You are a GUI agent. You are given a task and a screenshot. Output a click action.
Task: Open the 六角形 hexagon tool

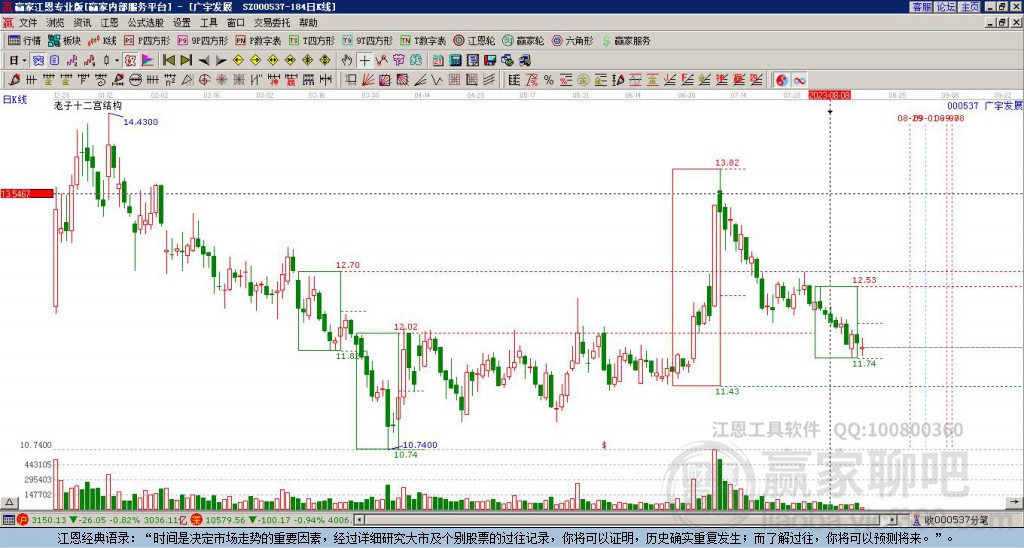point(572,40)
